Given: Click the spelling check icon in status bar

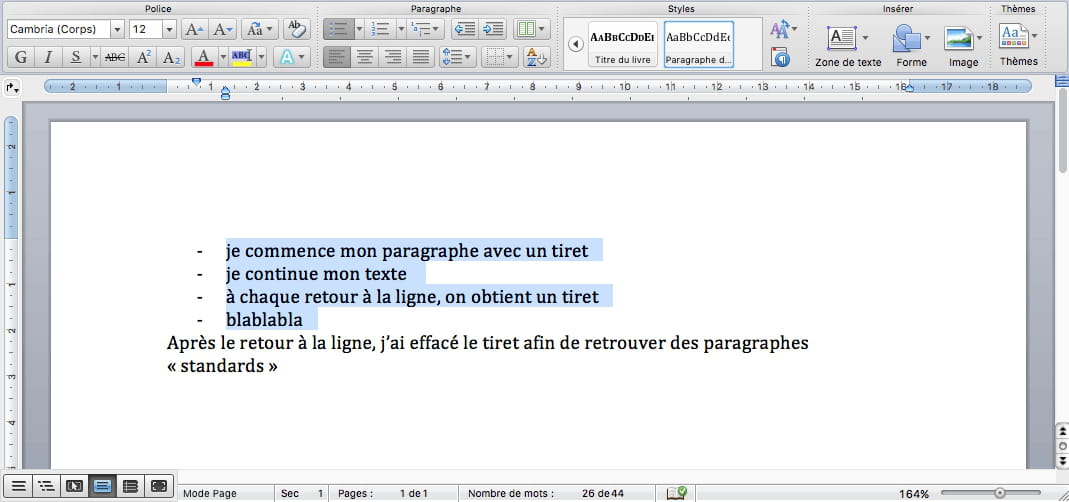Looking at the screenshot, I should point(676,492).
